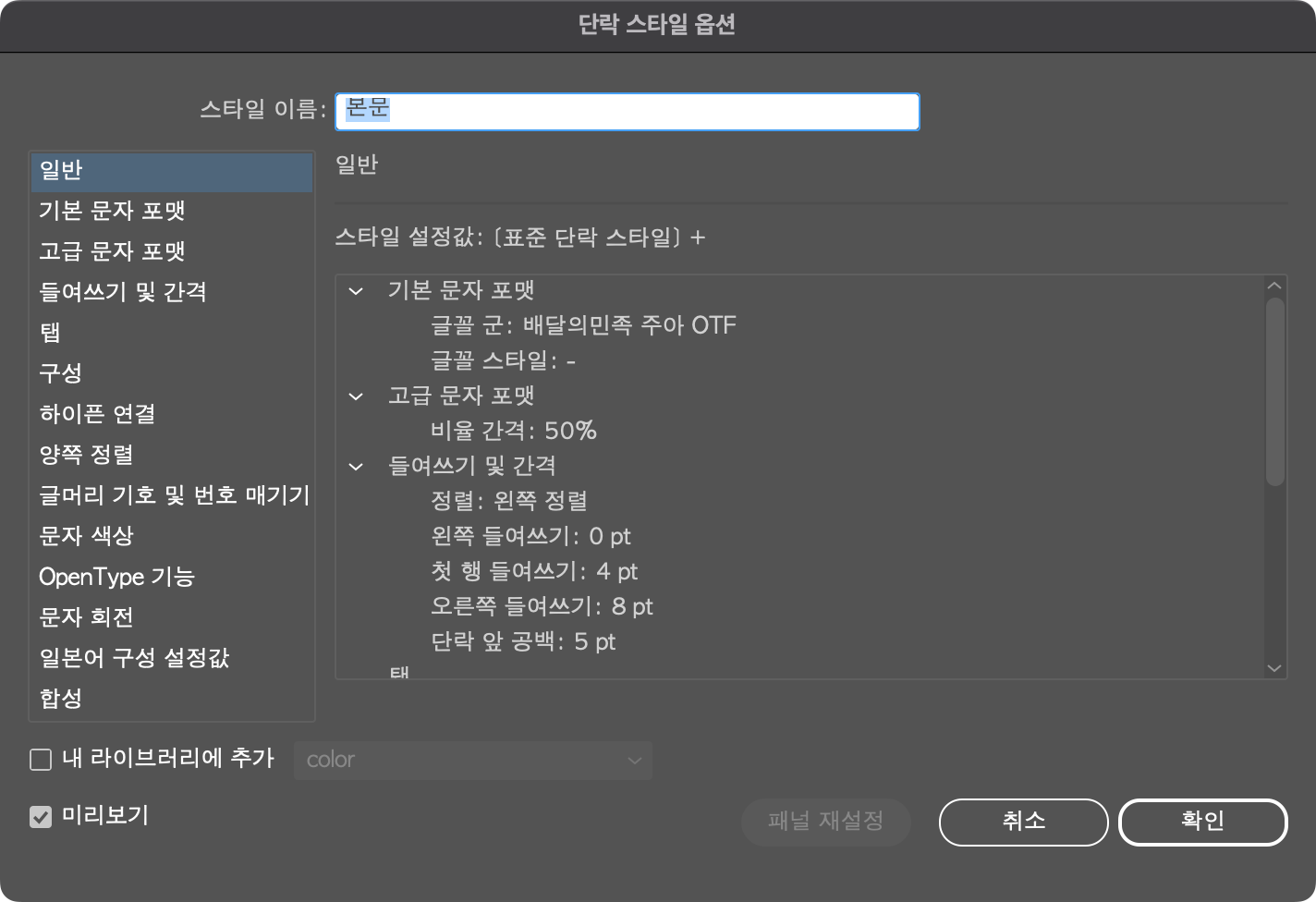The width and height of the screenshot is (1316, 902).
Task: Select the OpenType 기능 category
Action: click(116, 577)
